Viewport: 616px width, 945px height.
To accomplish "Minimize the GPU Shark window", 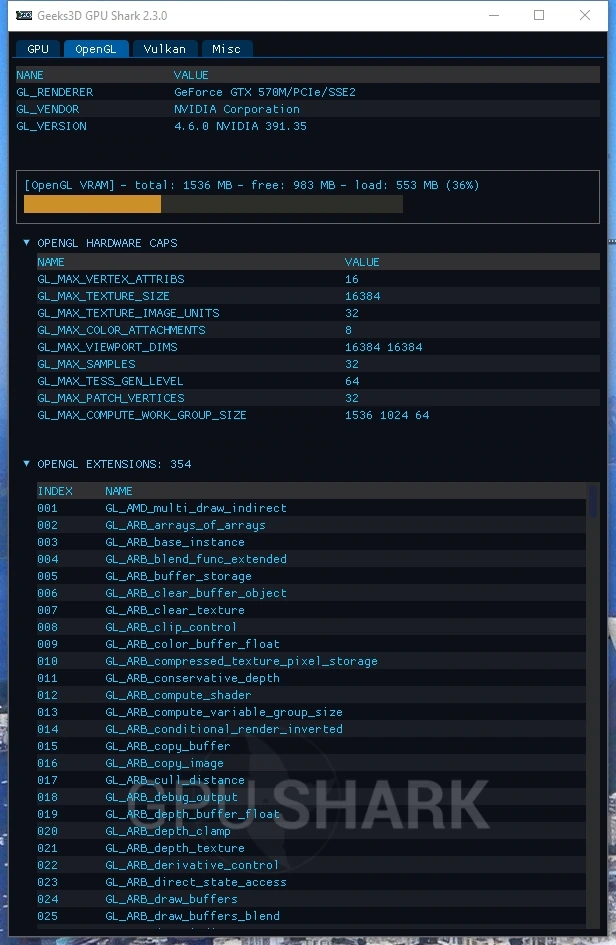I will tap(494, 15).
